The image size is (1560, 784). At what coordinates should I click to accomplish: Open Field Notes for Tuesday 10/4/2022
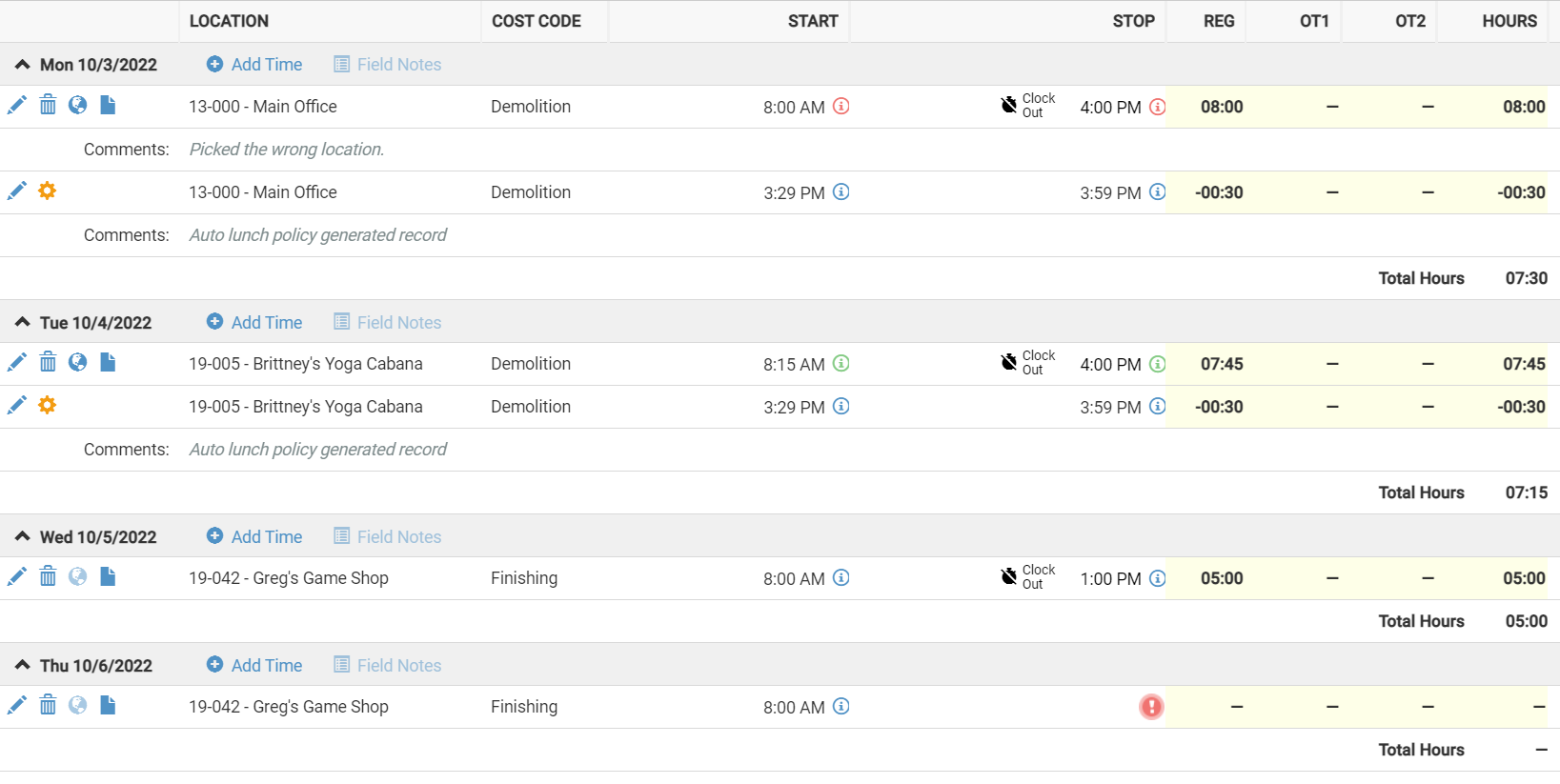[x=388, y=323]
